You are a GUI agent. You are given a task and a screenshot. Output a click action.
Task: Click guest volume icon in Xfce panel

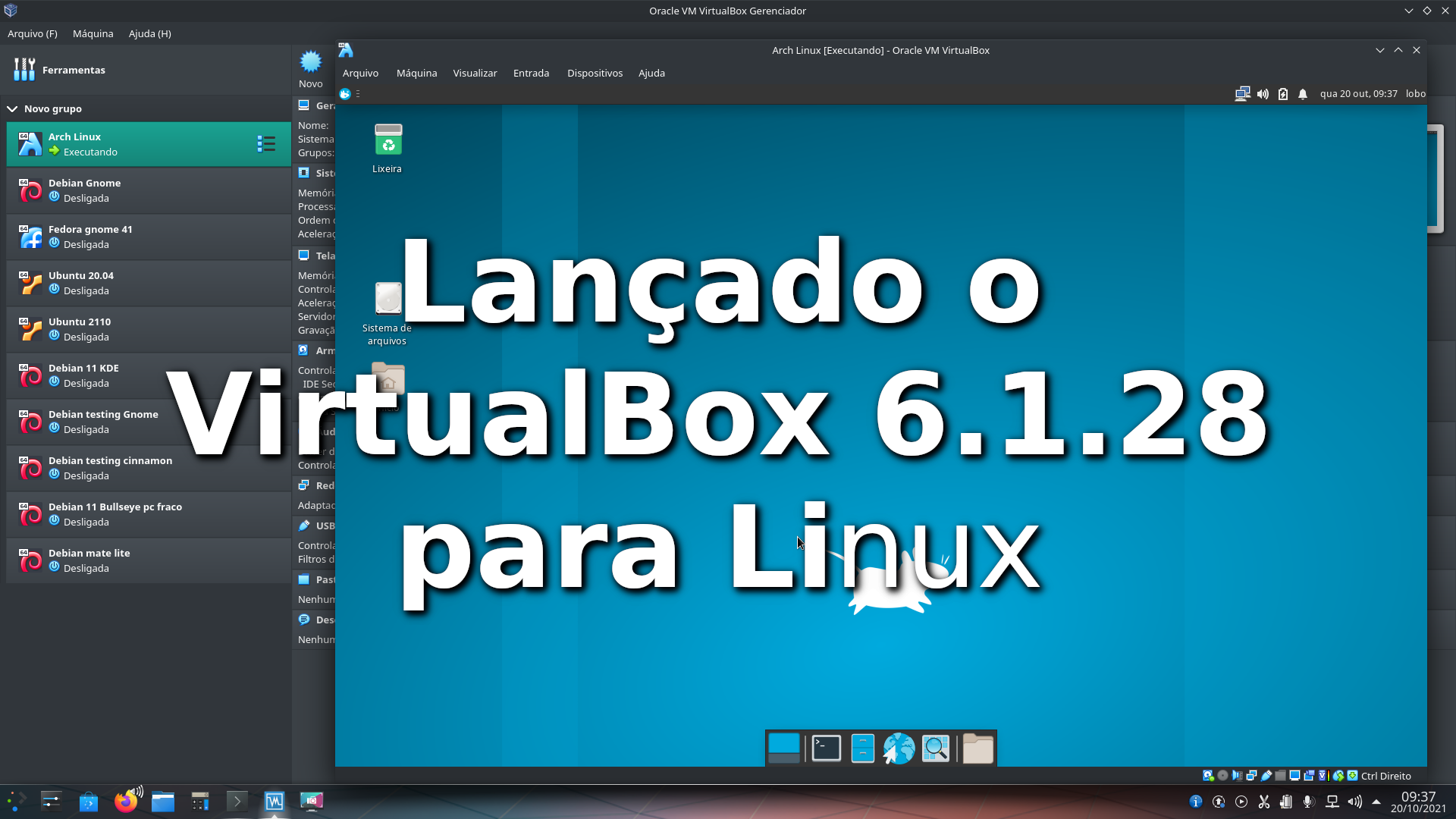[1263, 94]
